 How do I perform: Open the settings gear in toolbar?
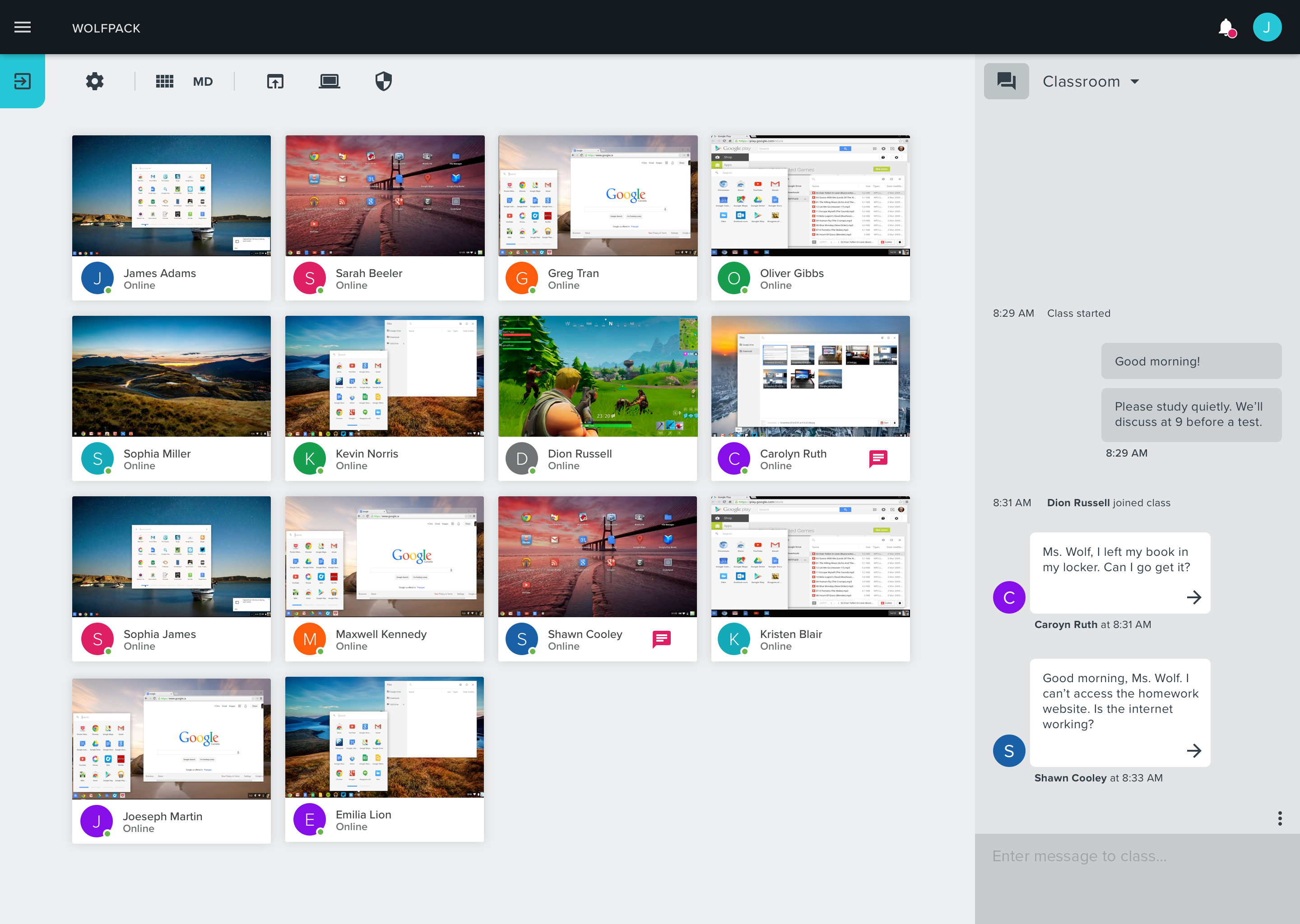click(x=95, y=81)
